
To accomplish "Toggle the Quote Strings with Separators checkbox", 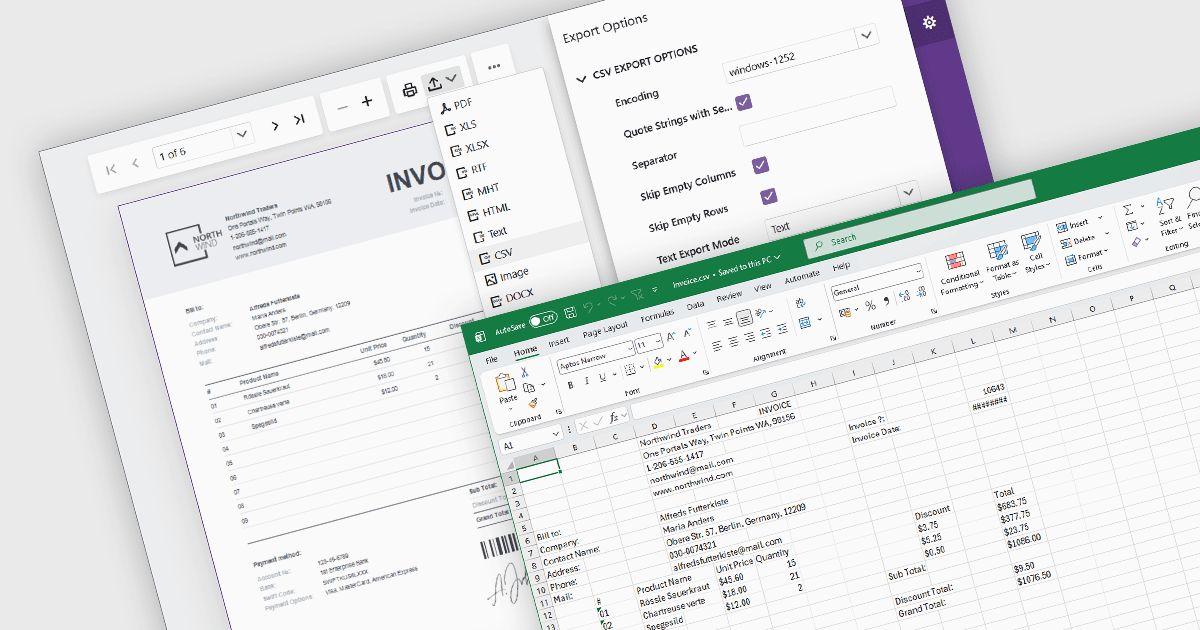I will click(x=744, y=101).
